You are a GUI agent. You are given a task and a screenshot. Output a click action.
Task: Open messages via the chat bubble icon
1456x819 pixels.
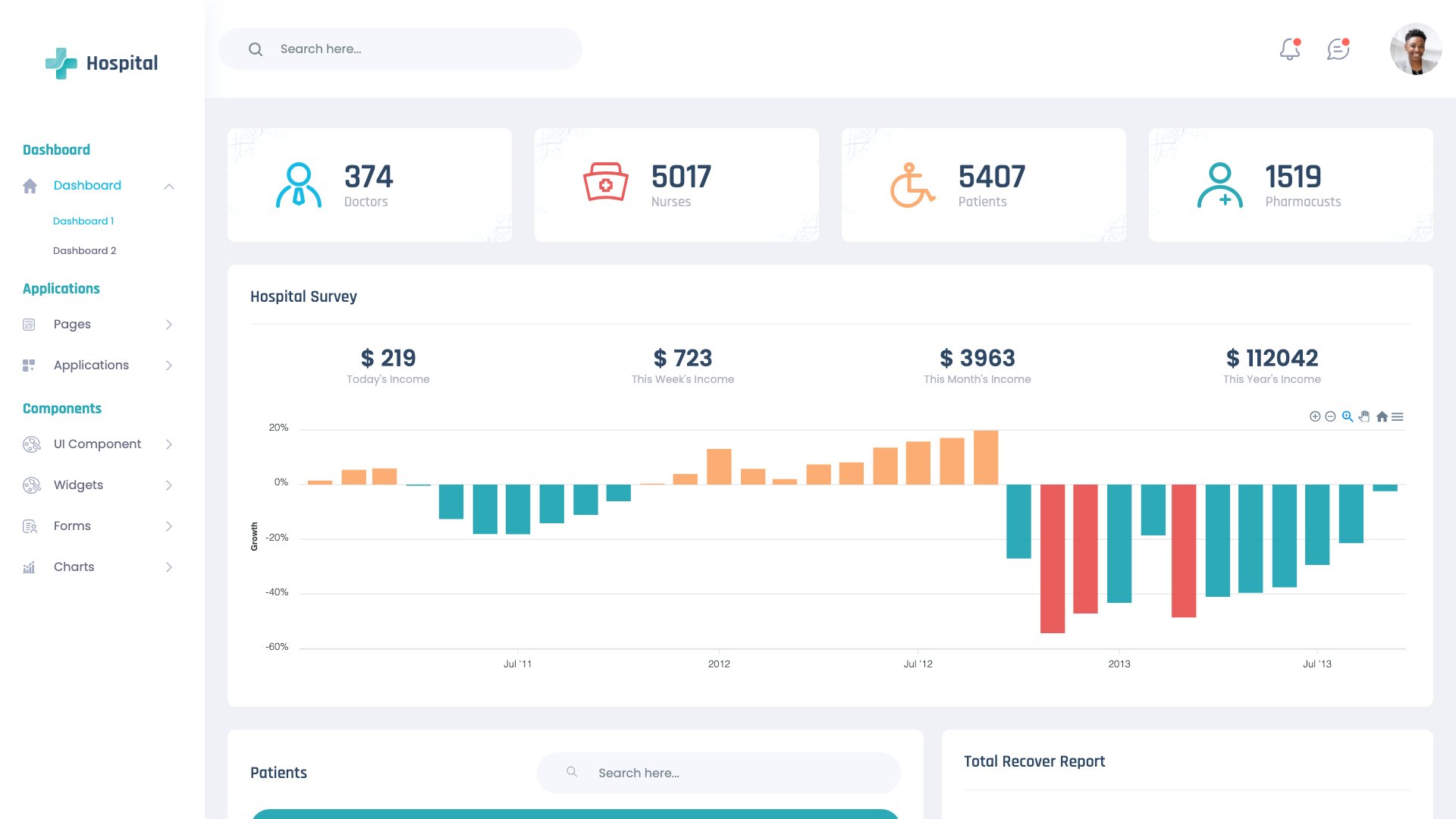(1338, 49)
